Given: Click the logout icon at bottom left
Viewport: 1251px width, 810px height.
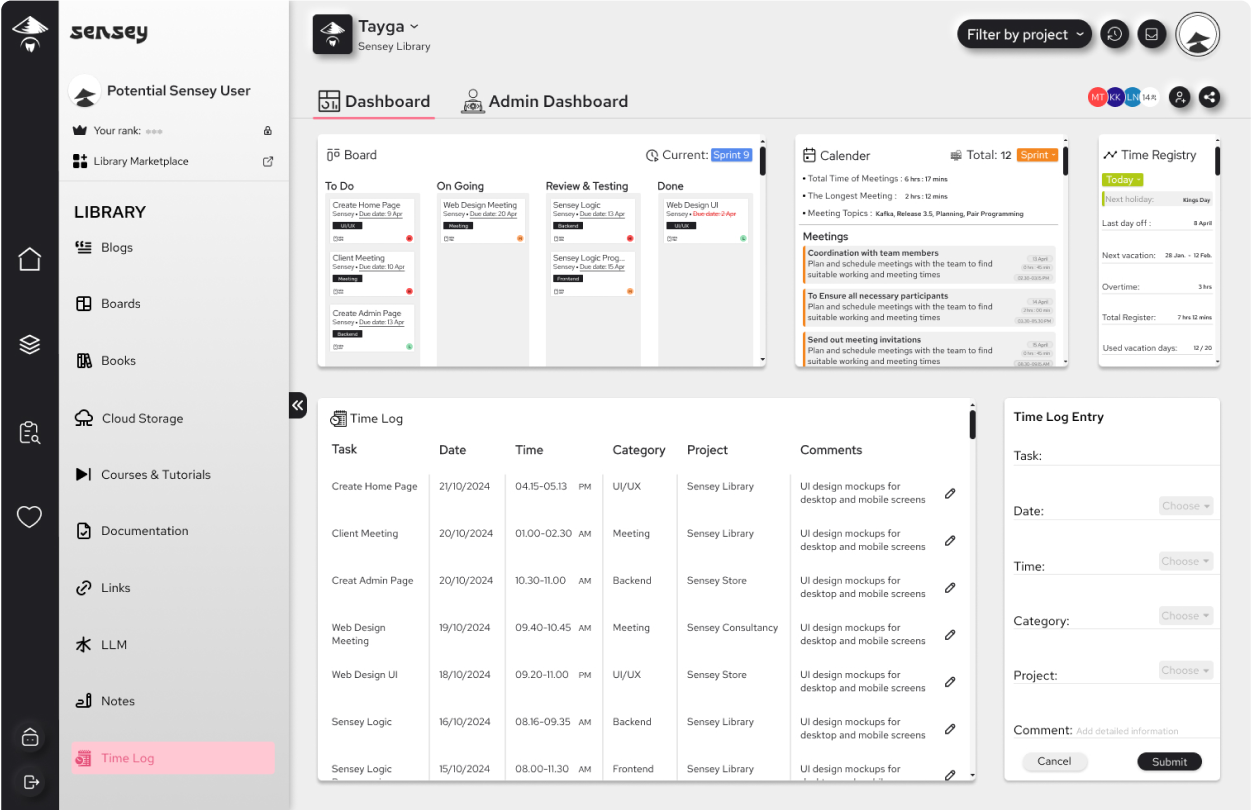Looking at the screenshot, I should [30, 781].
